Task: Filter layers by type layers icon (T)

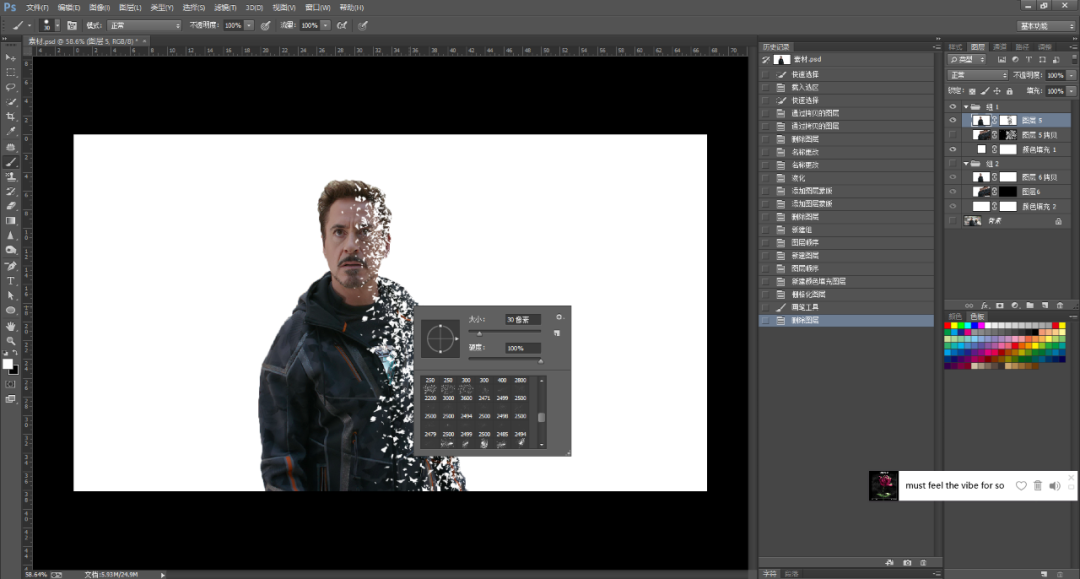Action: [x=1029, y=60]
